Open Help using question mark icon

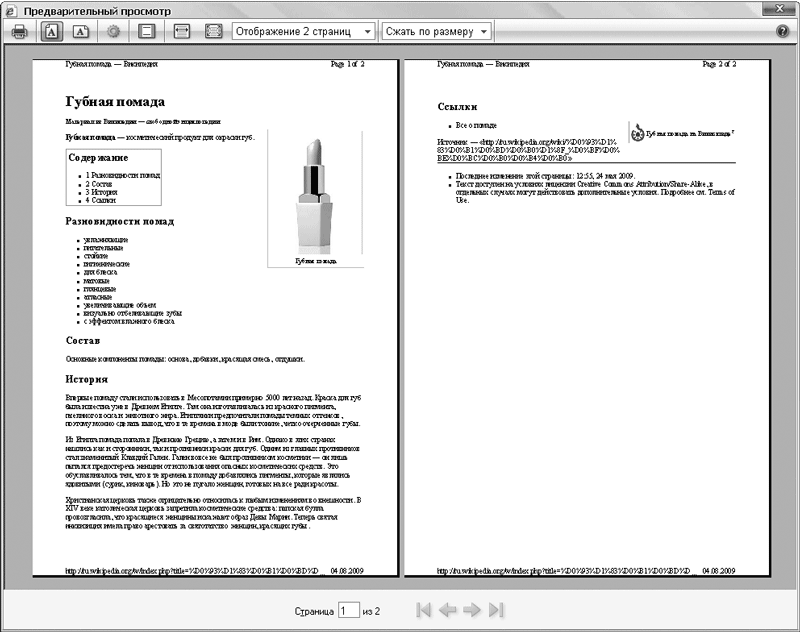pos(783,32)
